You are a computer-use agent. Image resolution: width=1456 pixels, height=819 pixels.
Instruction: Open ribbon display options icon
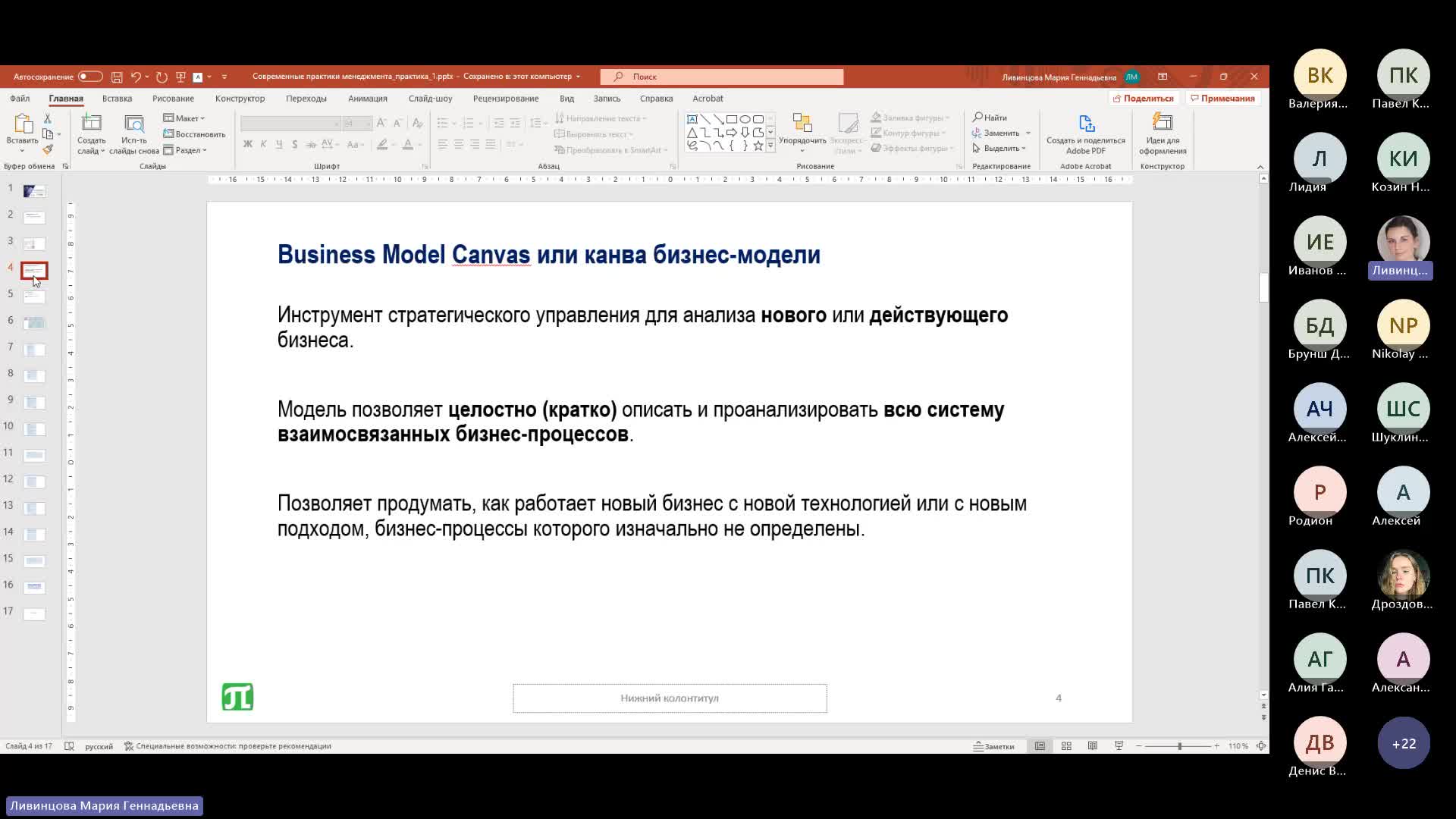pyautogui.click(x=1163, y=77)
